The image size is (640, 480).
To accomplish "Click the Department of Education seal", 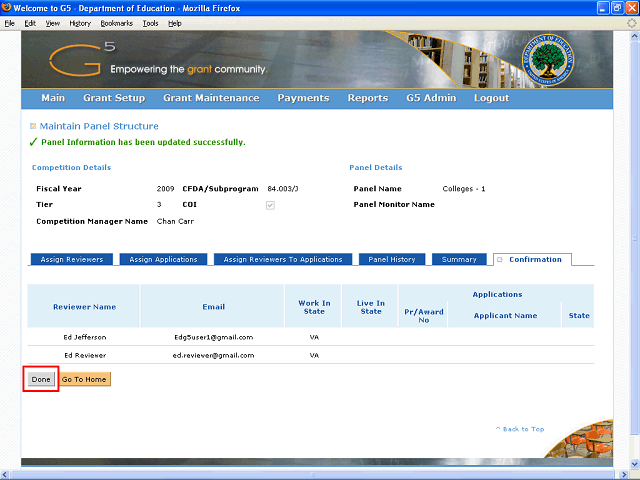I will point(548,60).
